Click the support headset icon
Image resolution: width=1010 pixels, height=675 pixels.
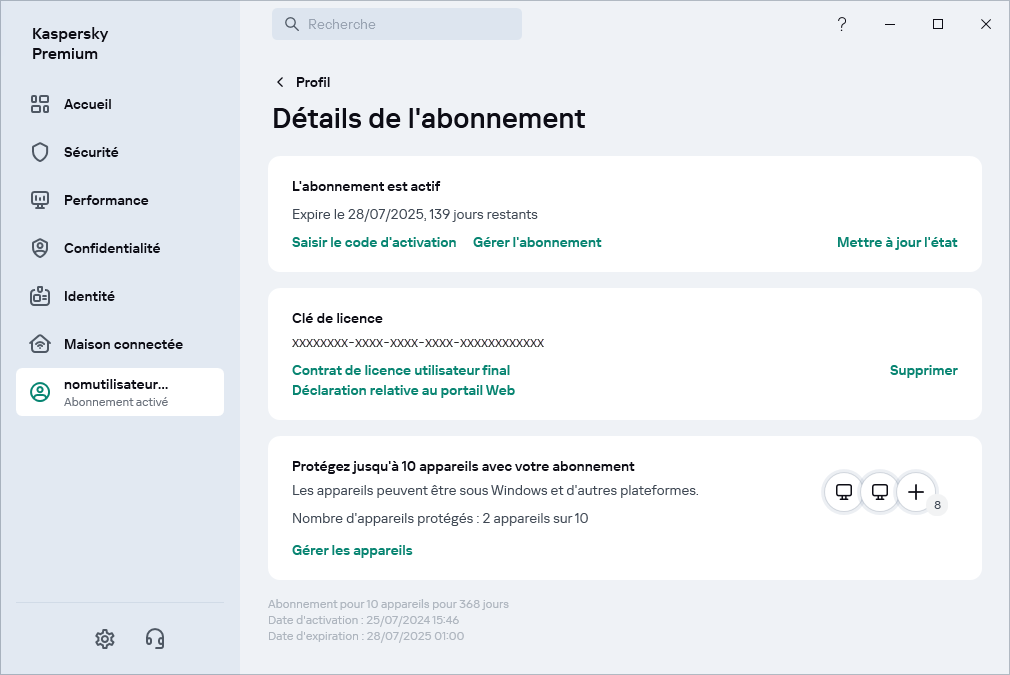point(155,638)
